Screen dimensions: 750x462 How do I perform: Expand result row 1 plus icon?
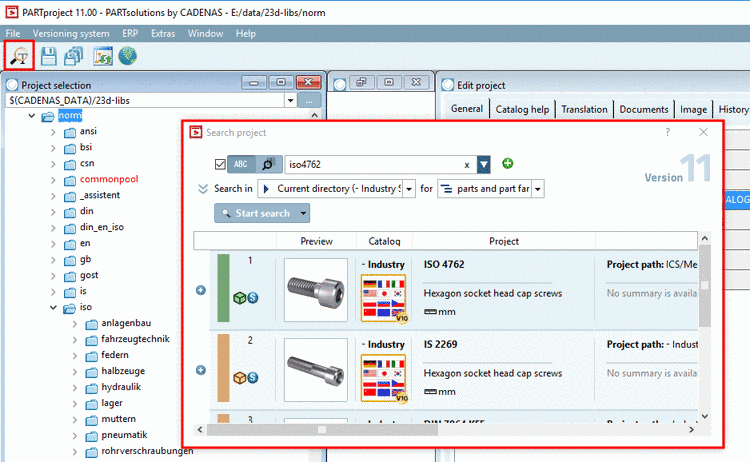click(201, 290)
